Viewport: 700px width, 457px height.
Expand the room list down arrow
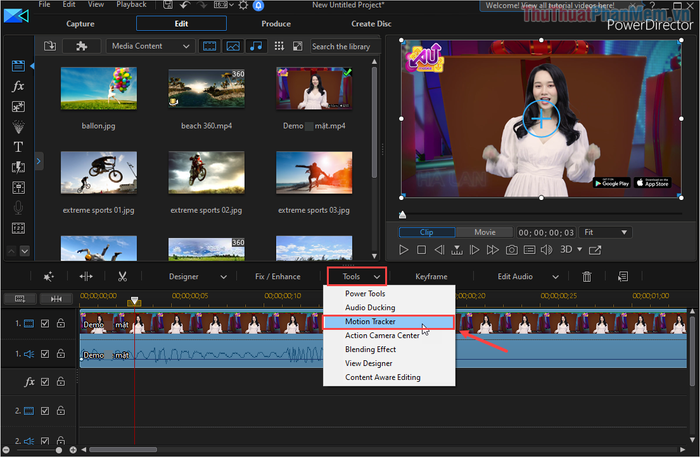click(25, 251)
